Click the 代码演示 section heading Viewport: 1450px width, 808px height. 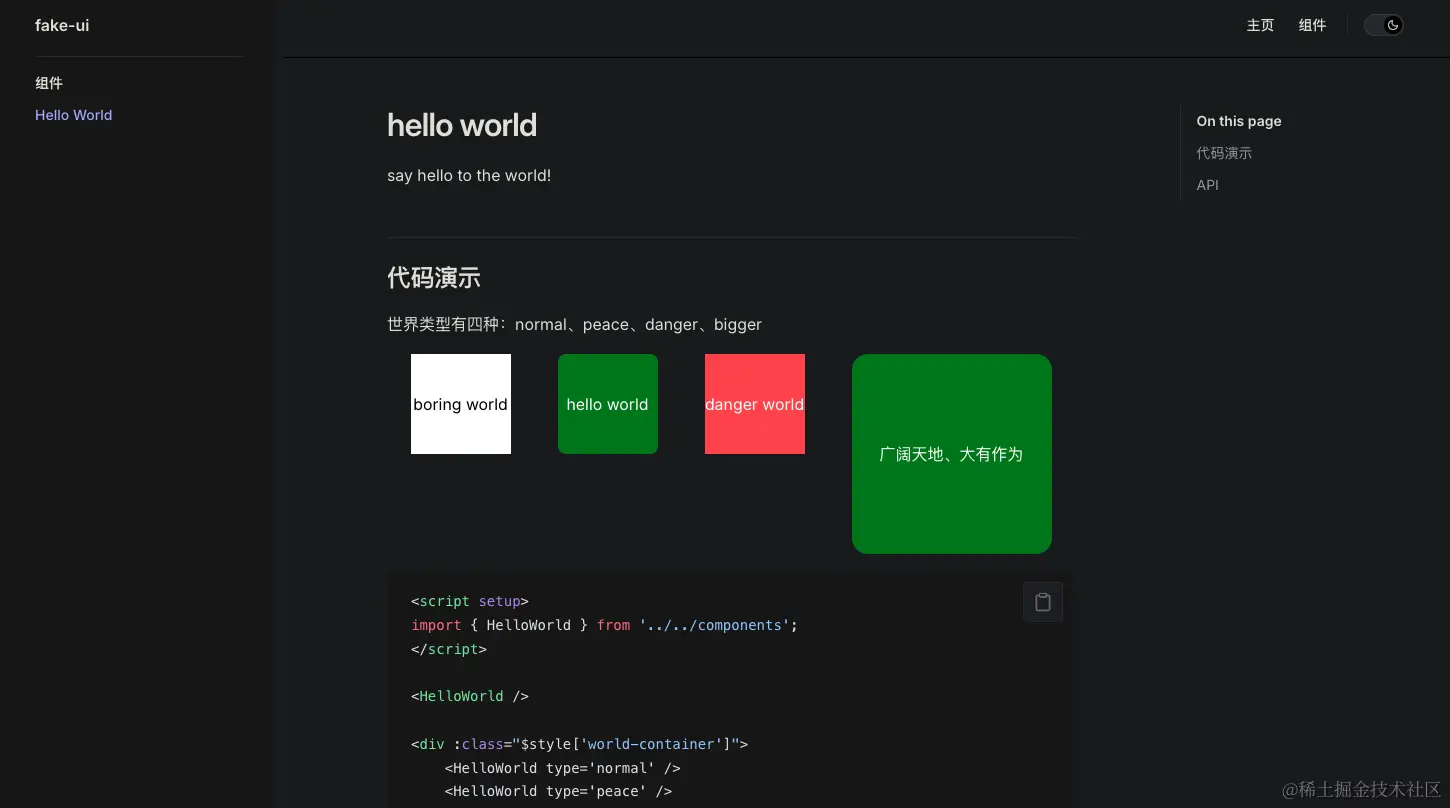[x=434, y=278]
